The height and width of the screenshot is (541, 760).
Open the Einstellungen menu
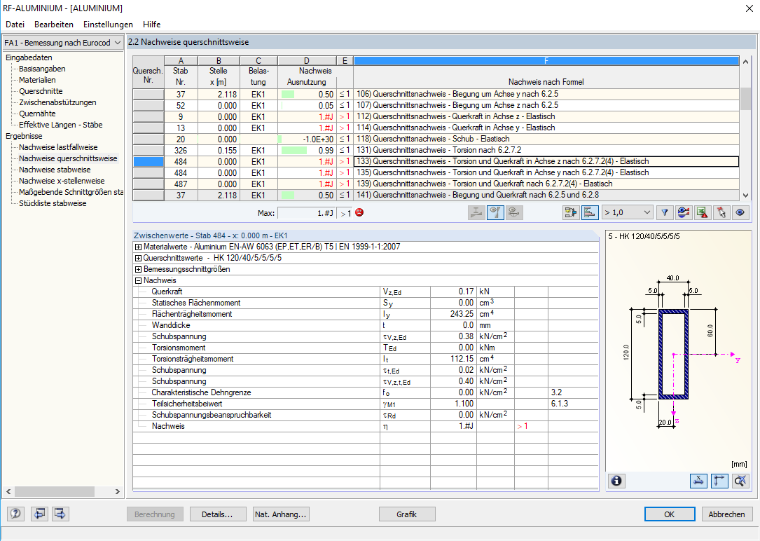(108, 24)
